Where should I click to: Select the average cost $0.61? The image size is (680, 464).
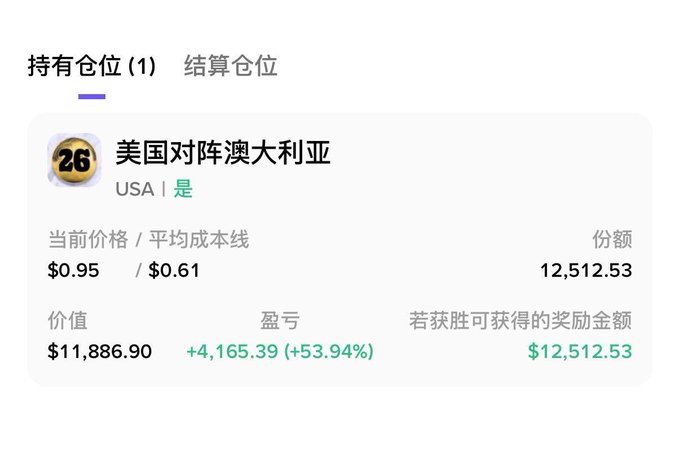[174, 271]
